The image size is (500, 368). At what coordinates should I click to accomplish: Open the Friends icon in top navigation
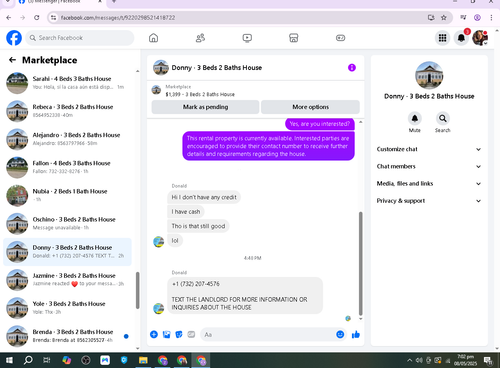(200, 38)
